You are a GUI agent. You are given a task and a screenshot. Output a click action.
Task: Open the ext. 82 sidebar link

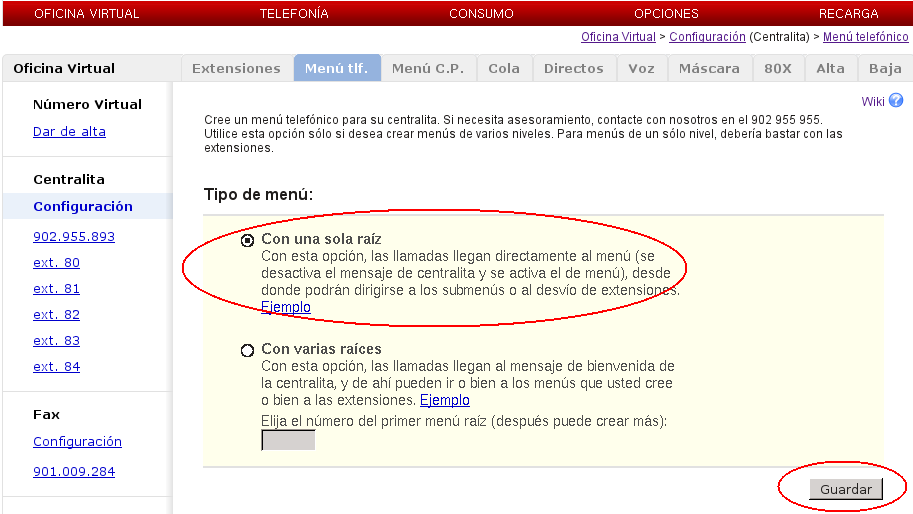[x=56, y=315]
